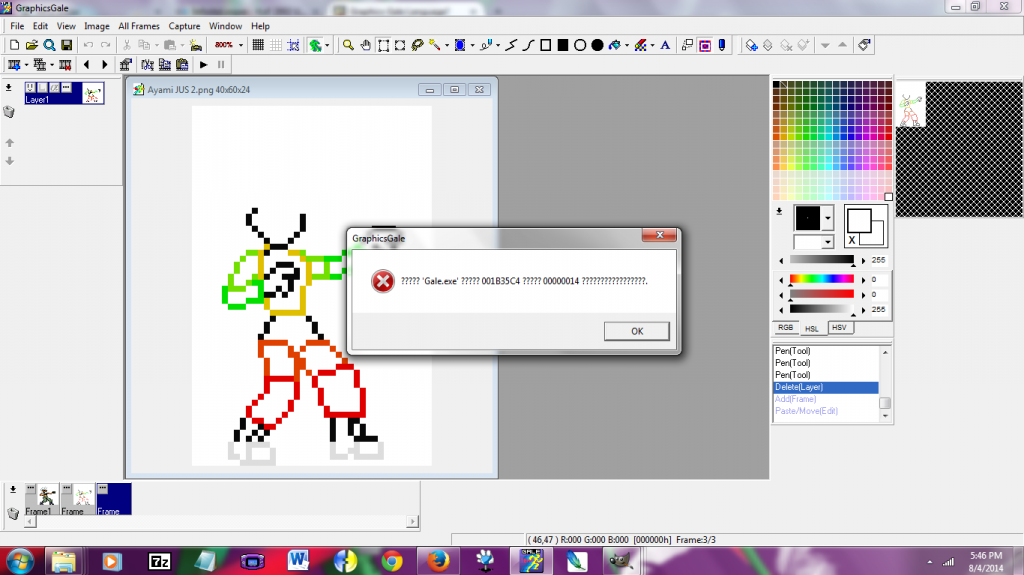Pick the filled ellipse tool
The width and height of the screenshot is (1024, 575).
[x=597, y=45]
